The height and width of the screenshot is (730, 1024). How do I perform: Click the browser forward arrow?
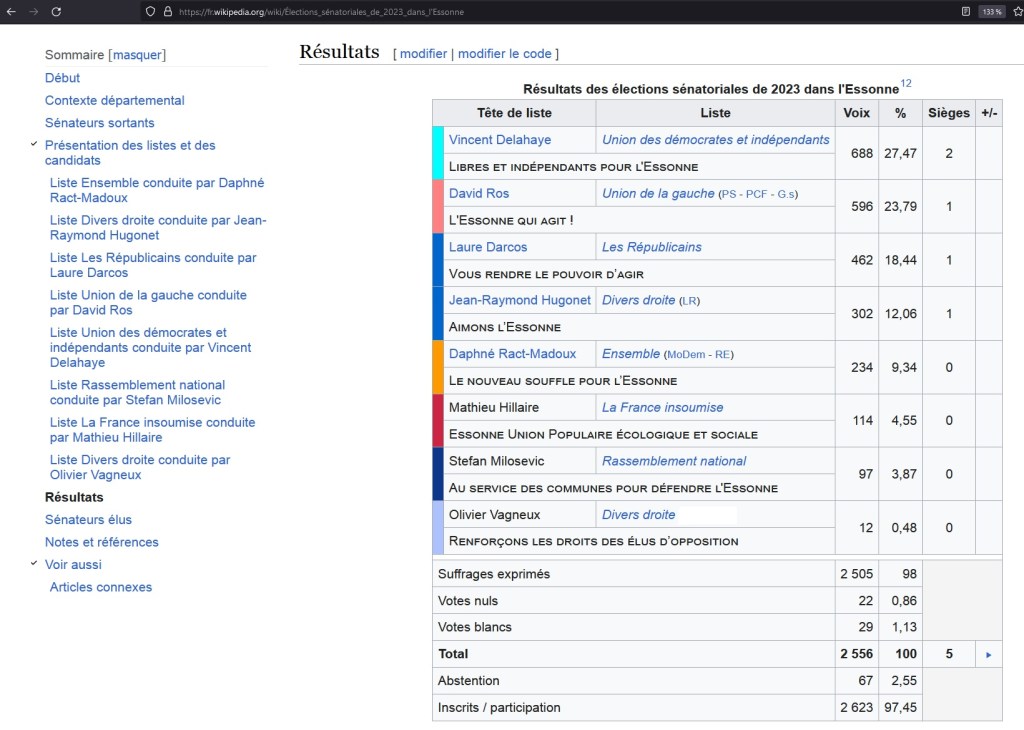point(33,11)
